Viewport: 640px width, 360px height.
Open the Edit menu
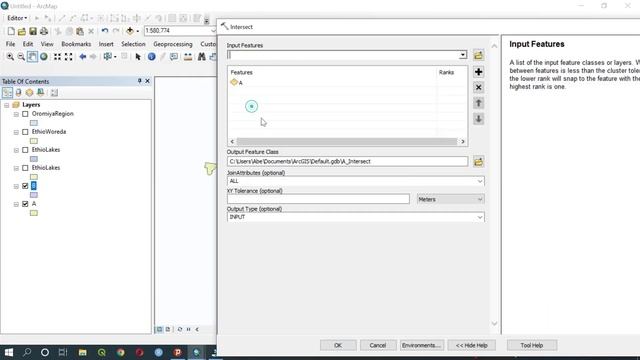28,44
